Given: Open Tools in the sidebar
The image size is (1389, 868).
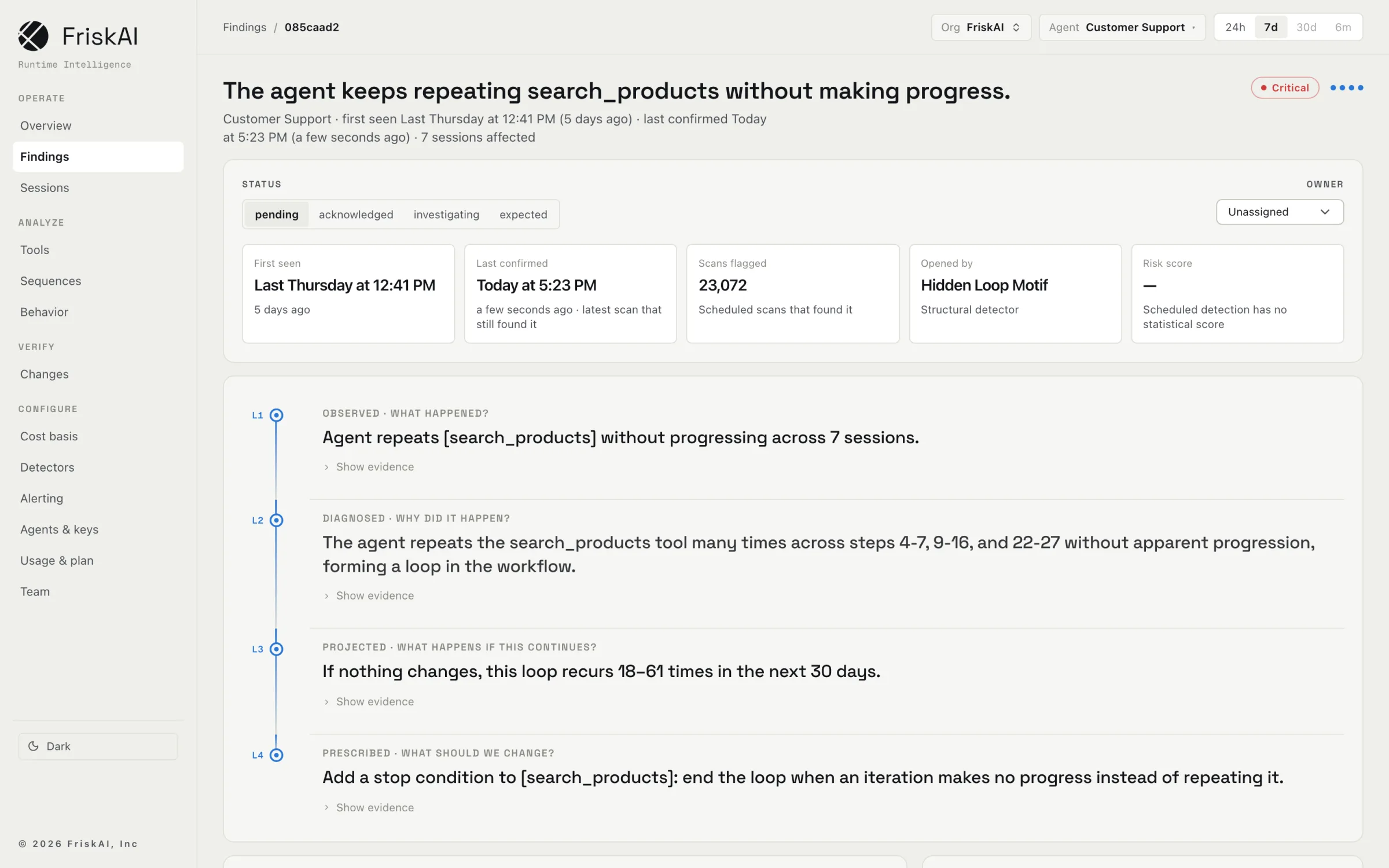Looking at the screenshot, I should [x=98, y=250].
